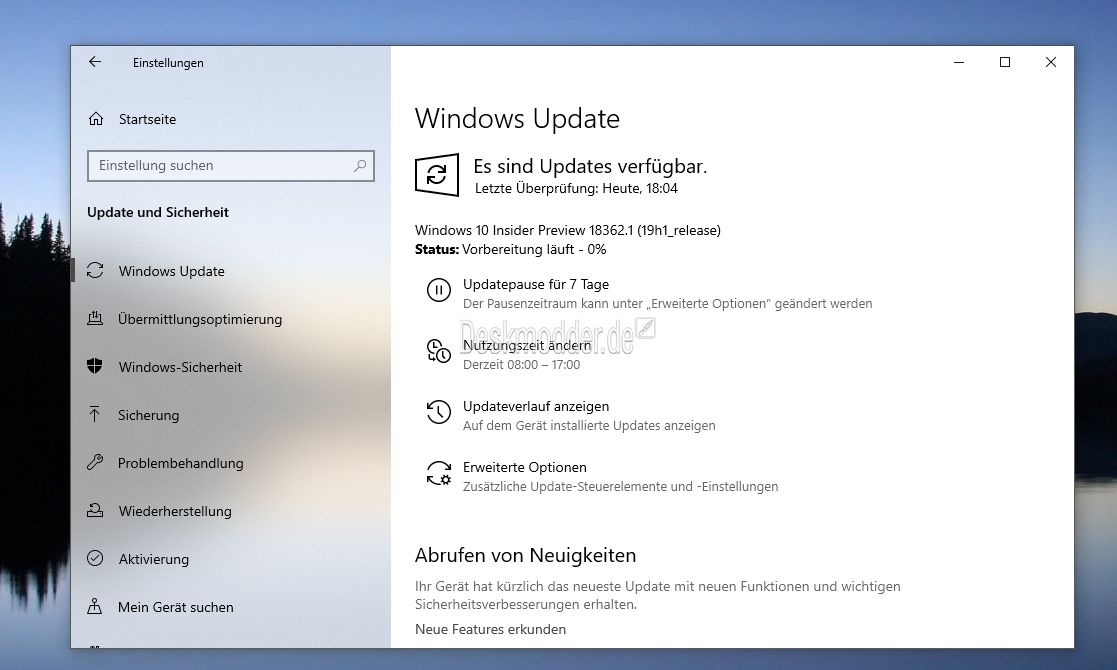
Task: Click Letzte Überprüfung: Heute, 18:04 text
Action: (x=576, y=189)
